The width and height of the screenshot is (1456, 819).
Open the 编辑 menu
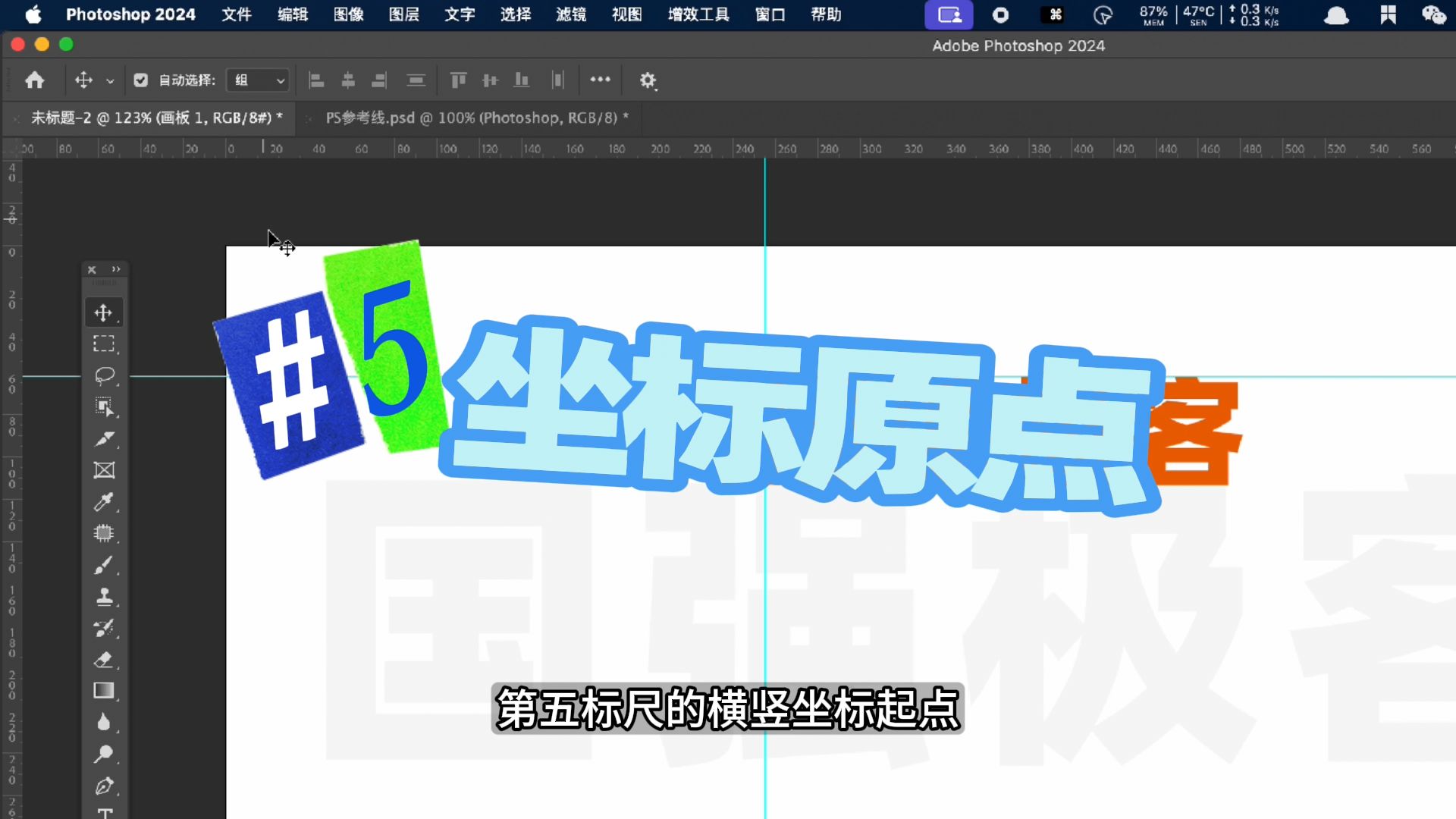[x=293, y=14]
